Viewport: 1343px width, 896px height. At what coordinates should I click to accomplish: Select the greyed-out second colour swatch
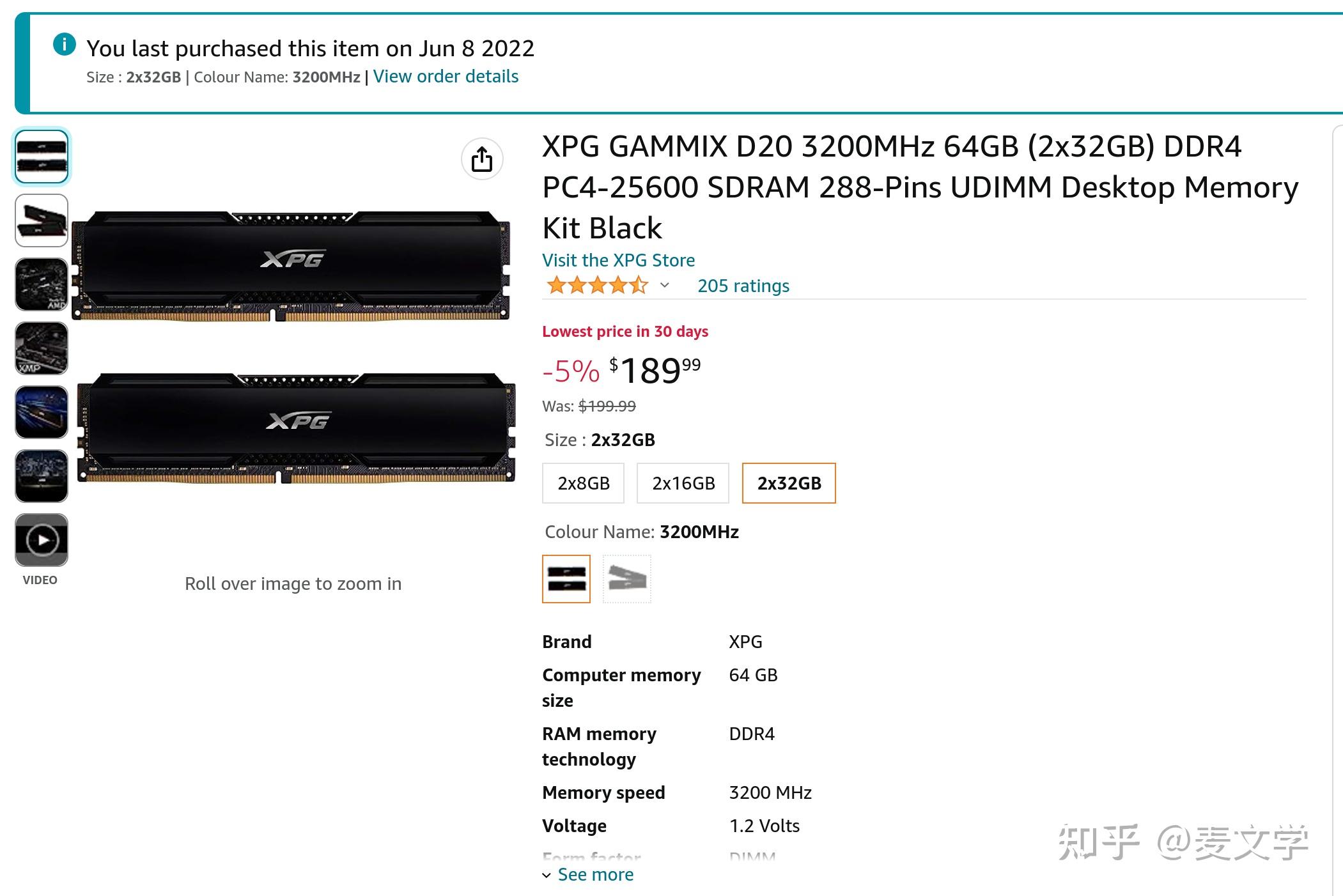(x=626, y=579)
